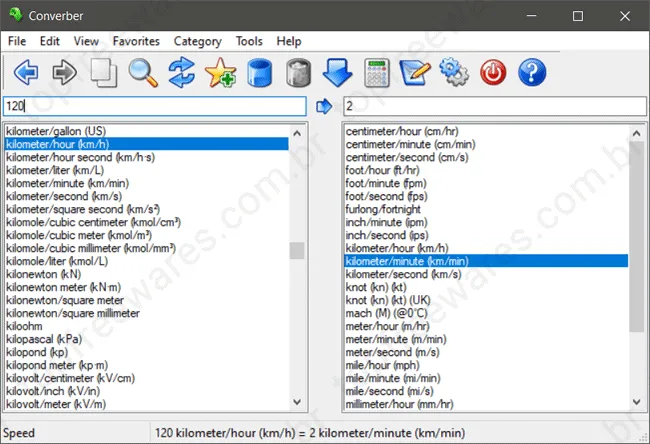Click the red power button icon
Image resolution: width=650 pixels, height=444 pixels.
coord(493,73)
